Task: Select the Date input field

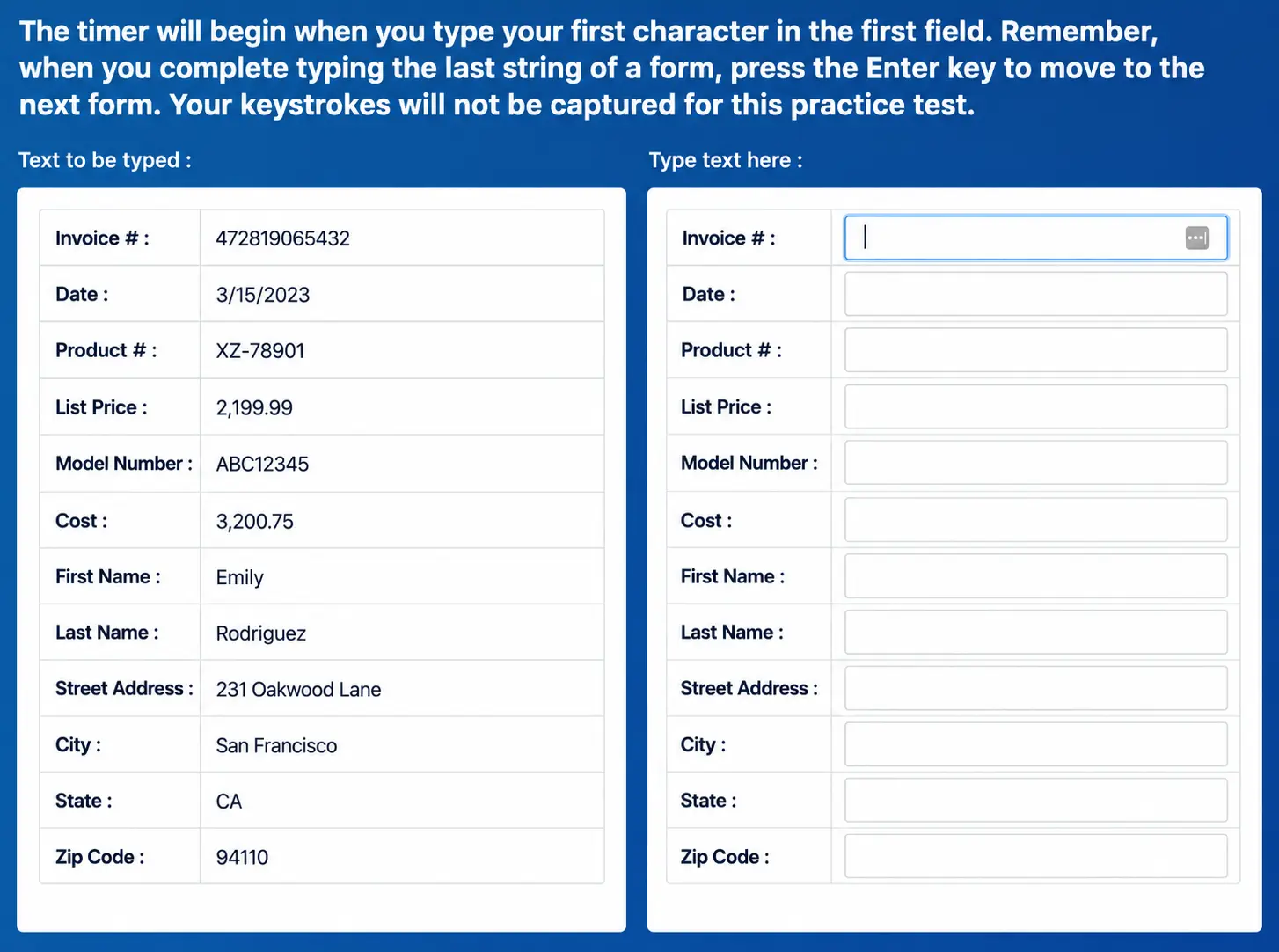Action: tap(1035, 294)
